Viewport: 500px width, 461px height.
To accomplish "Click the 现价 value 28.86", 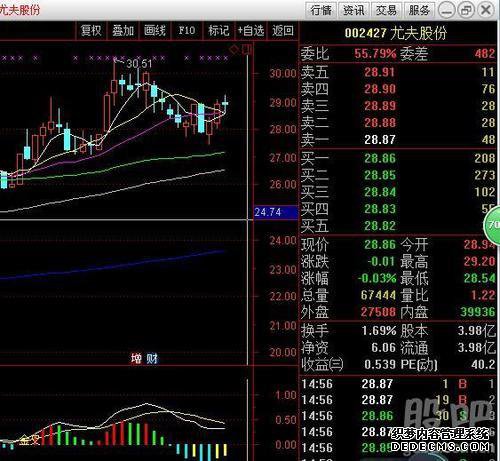I will (x=379, y=245).
